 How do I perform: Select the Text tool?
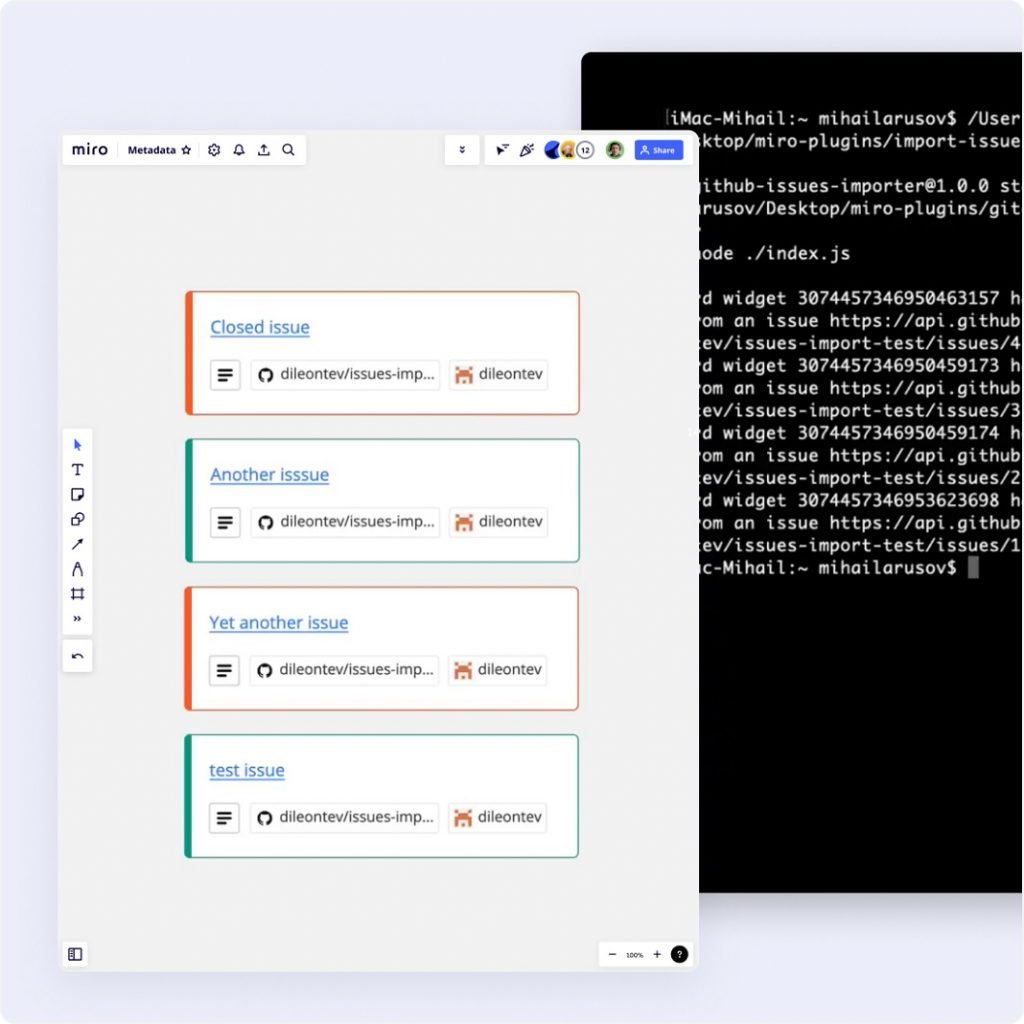78,470
